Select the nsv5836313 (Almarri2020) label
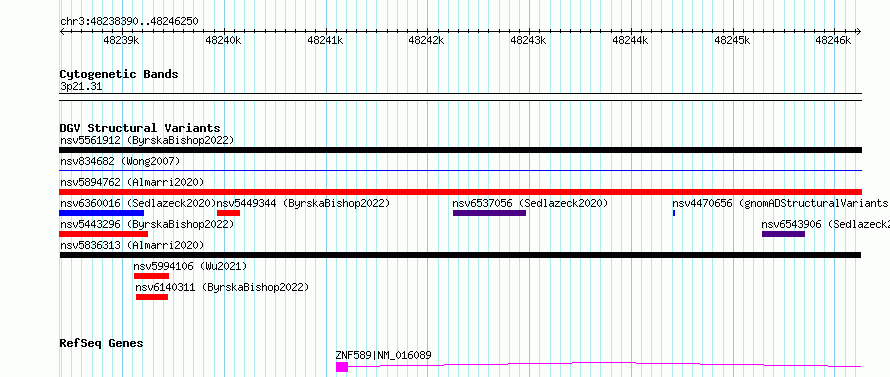 click(x=132, y=245)
